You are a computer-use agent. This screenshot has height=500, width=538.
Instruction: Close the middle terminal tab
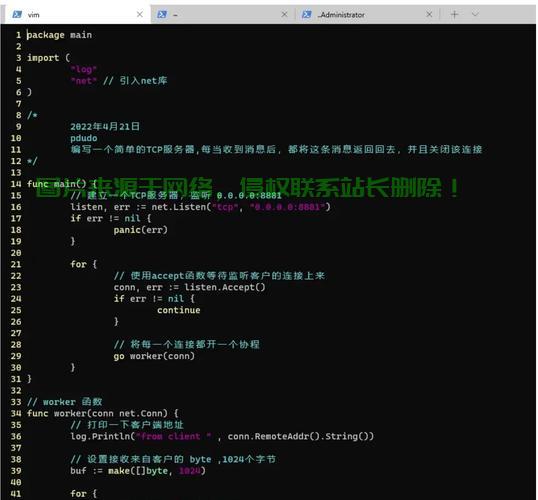(284, 14)
